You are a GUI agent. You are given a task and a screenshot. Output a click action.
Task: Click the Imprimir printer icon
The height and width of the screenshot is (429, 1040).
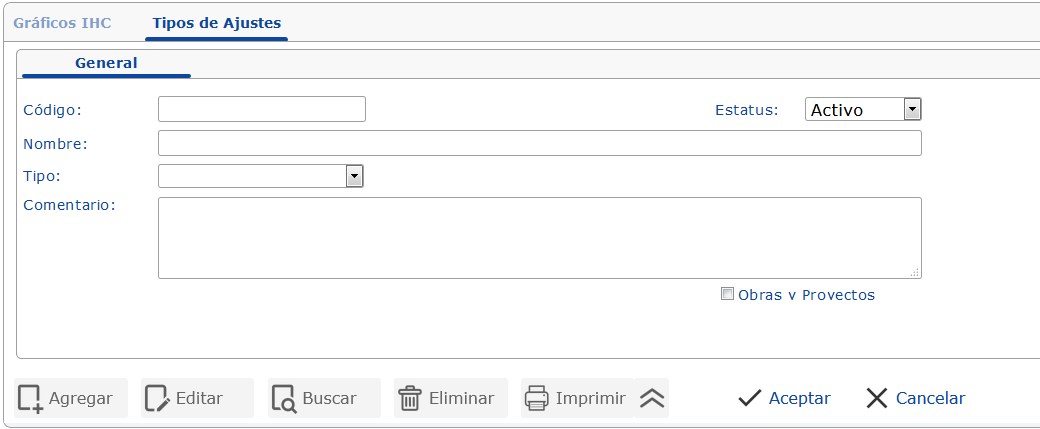537,398
